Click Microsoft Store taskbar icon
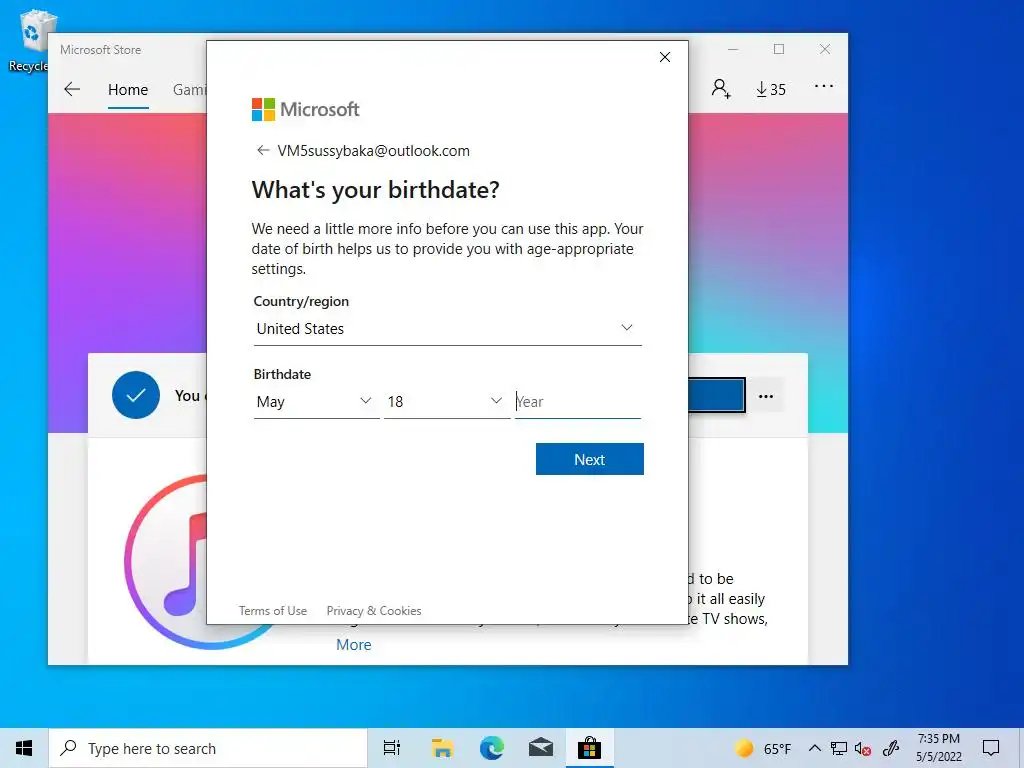 click(x=589, y=748)
